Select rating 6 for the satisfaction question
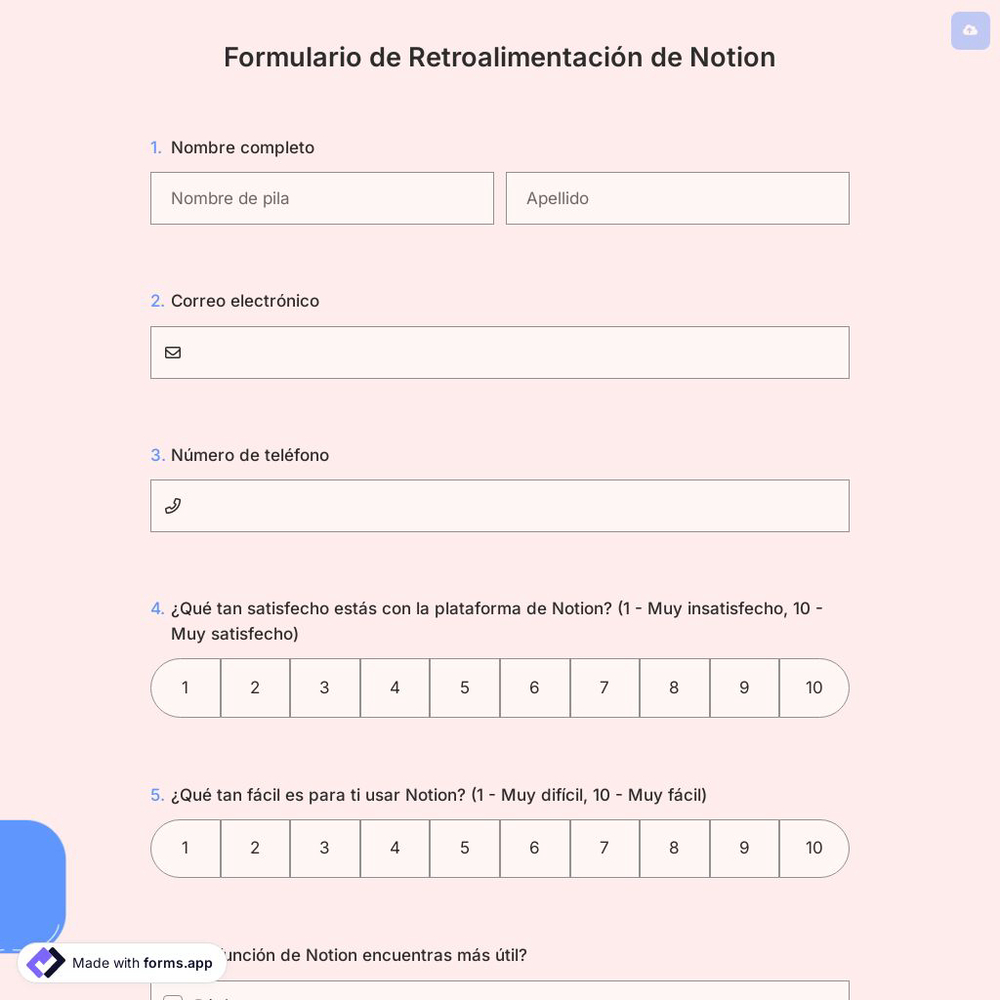Viewport: 1000px width, 1000px height. pyautogui.click(x=534, y=688)
